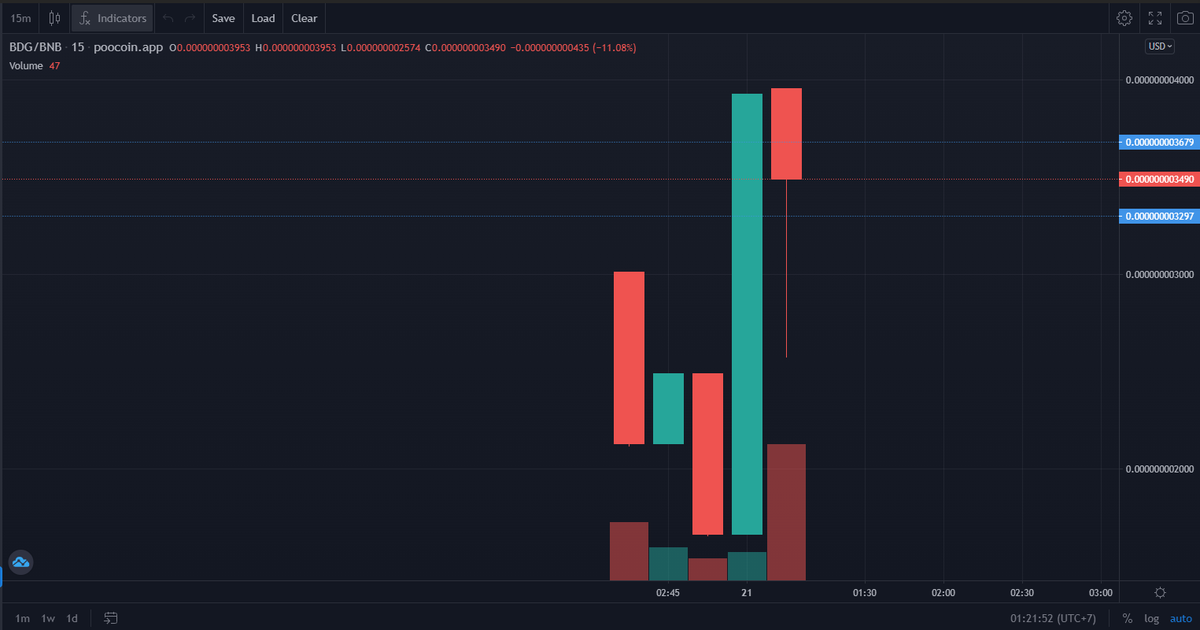Toggle auto scale mode

click(1180, 618)
